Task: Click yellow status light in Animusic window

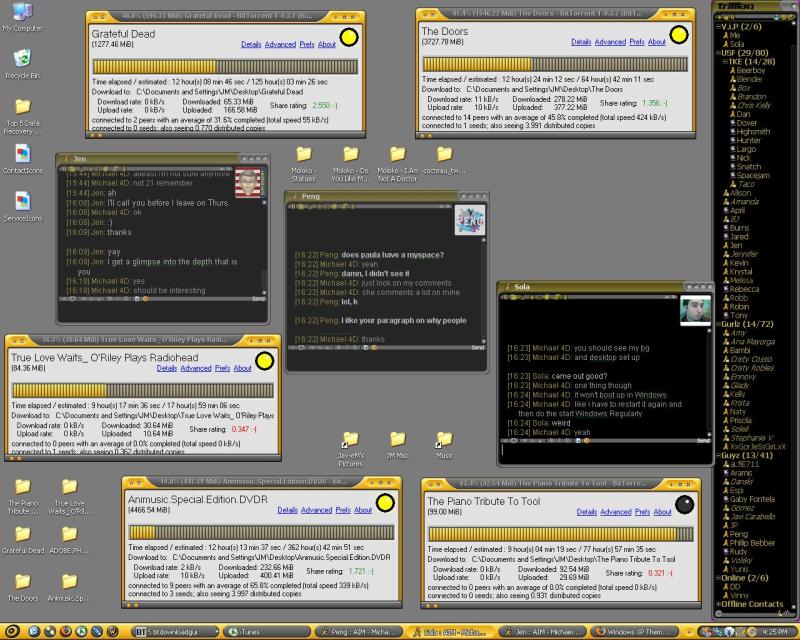Action: 385,503
